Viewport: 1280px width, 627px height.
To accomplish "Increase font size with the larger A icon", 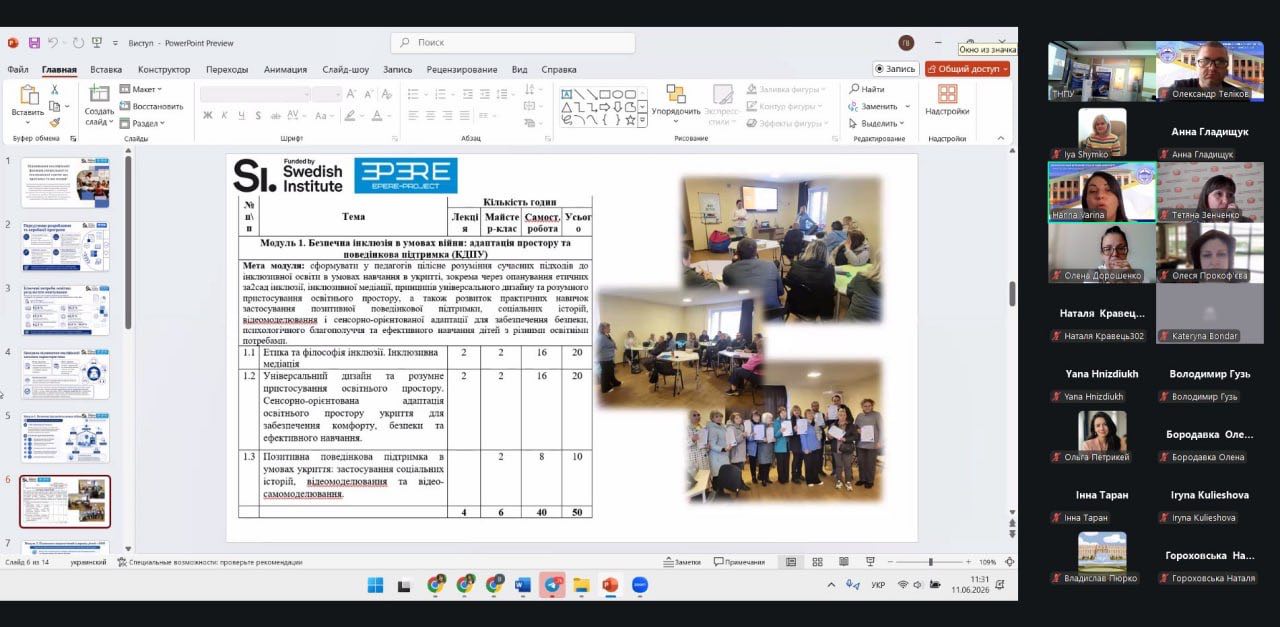I will 352,94.
